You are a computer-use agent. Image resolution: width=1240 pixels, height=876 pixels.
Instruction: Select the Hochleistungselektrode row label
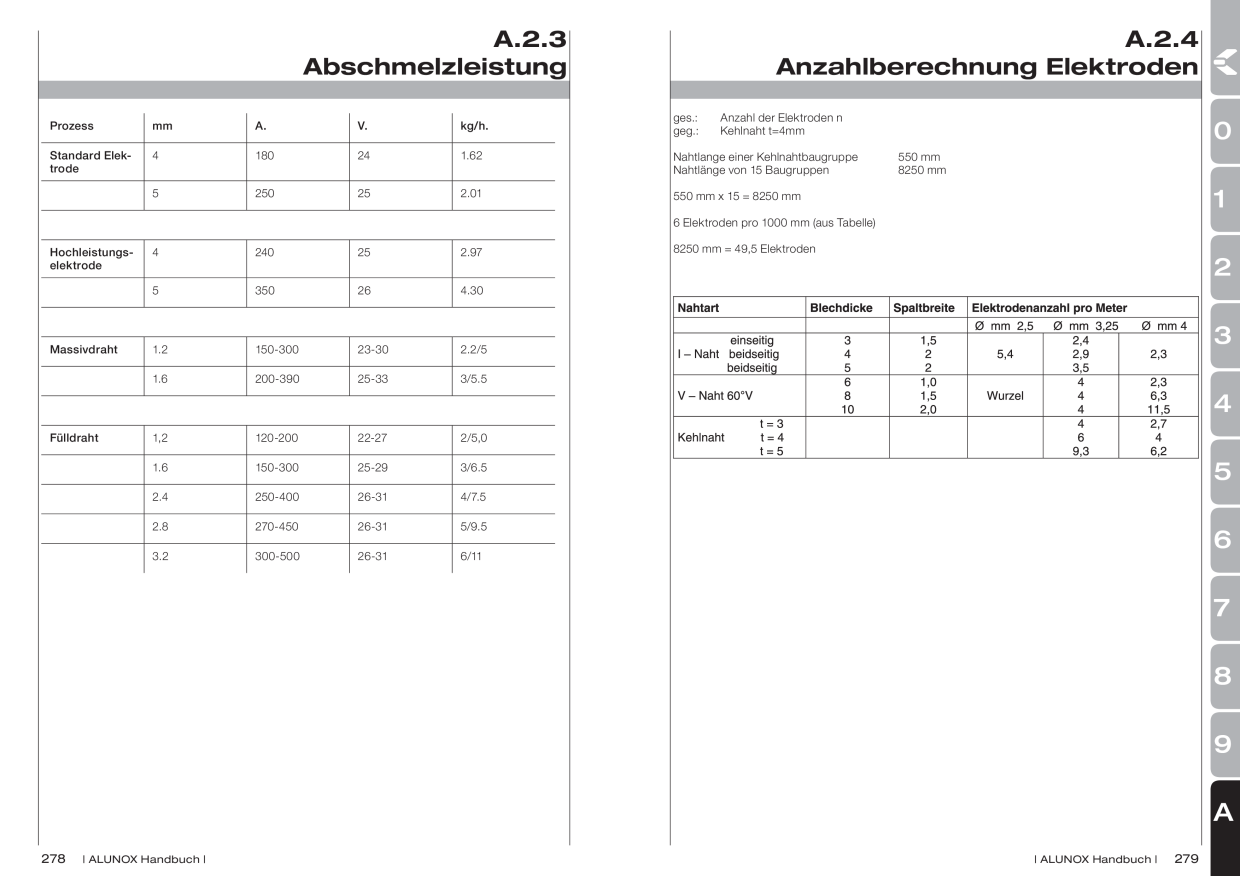(91, 259)
